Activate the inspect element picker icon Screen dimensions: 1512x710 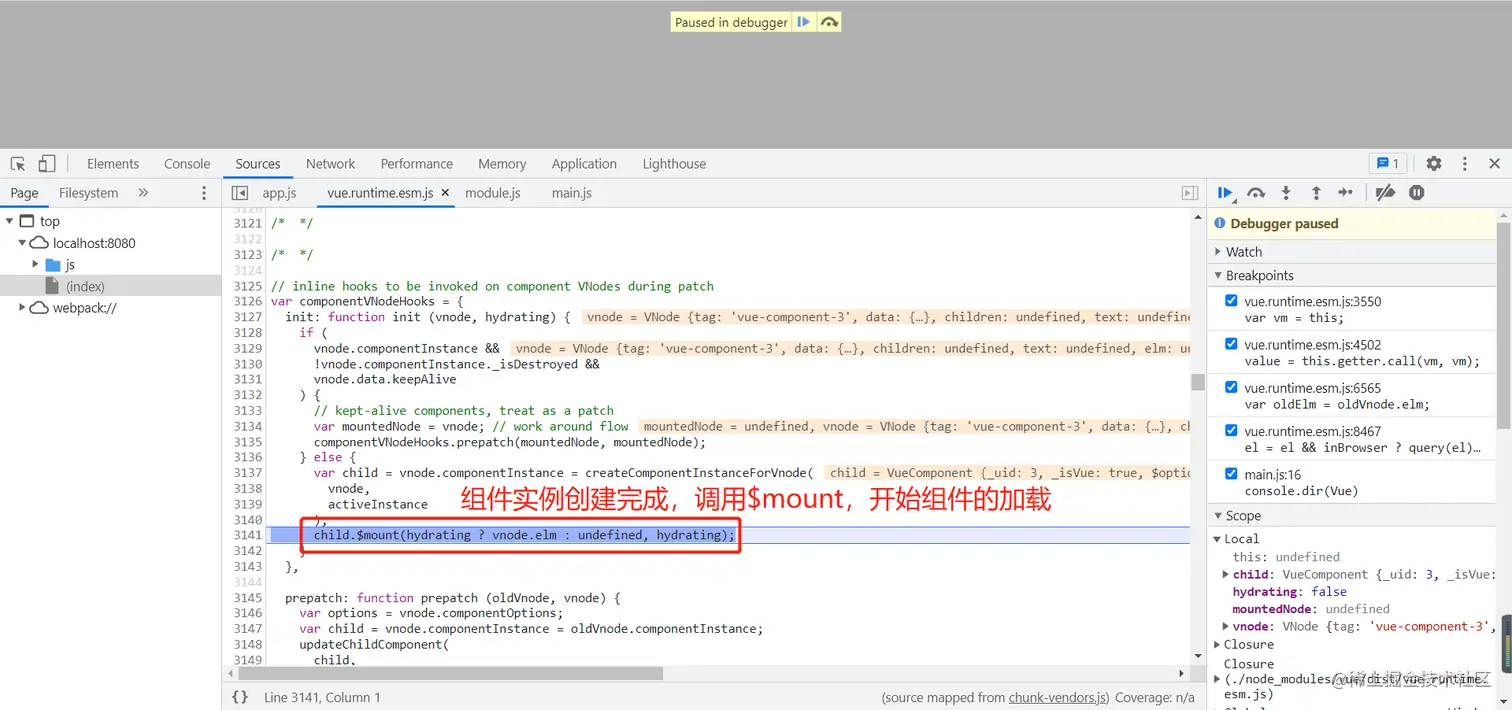(x=18, y=164)
